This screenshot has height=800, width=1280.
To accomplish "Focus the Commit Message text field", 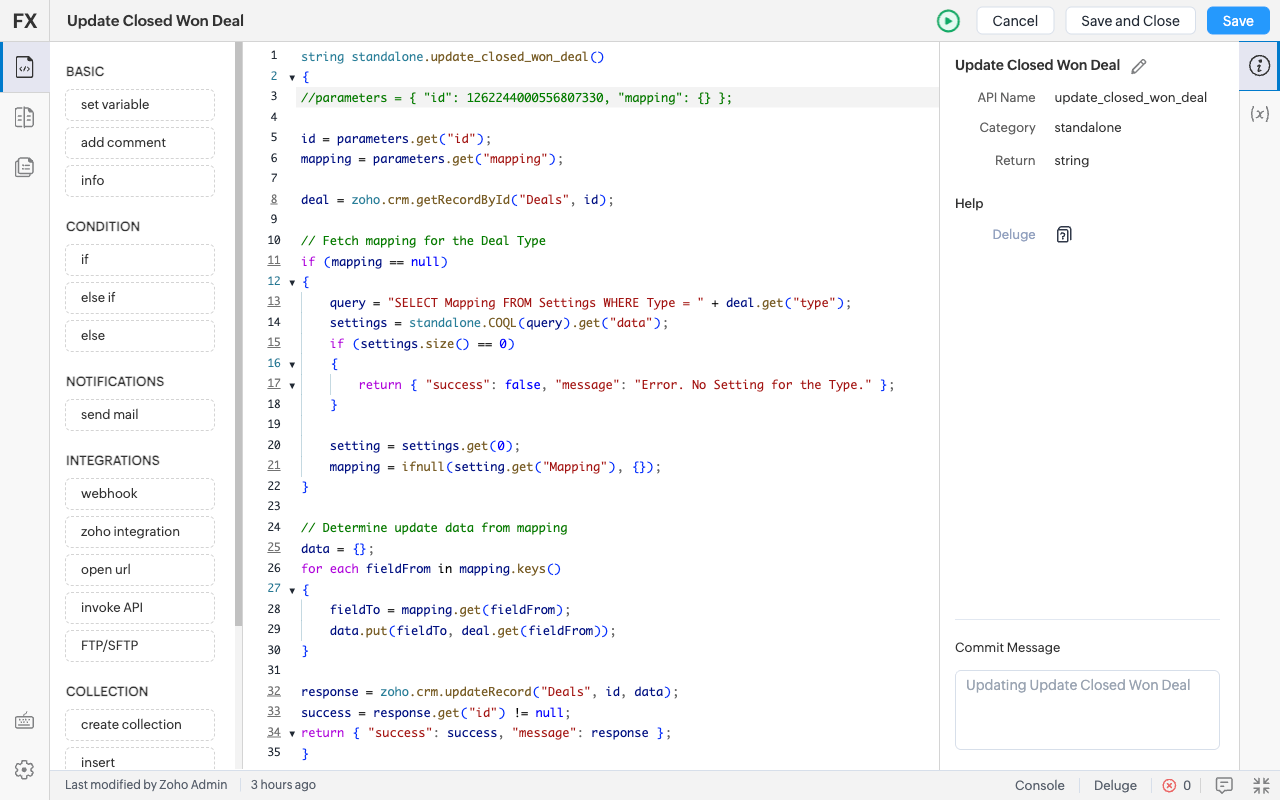I will 1087,710.
